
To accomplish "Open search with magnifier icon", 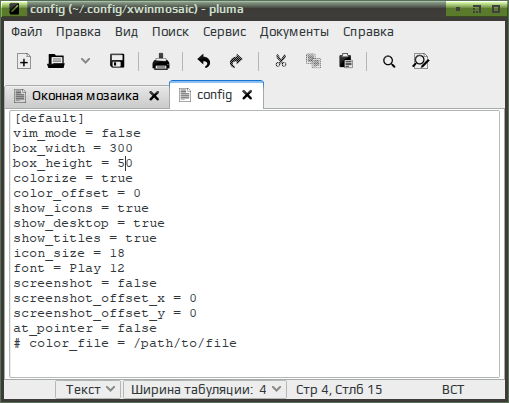I will coord(389,62).
